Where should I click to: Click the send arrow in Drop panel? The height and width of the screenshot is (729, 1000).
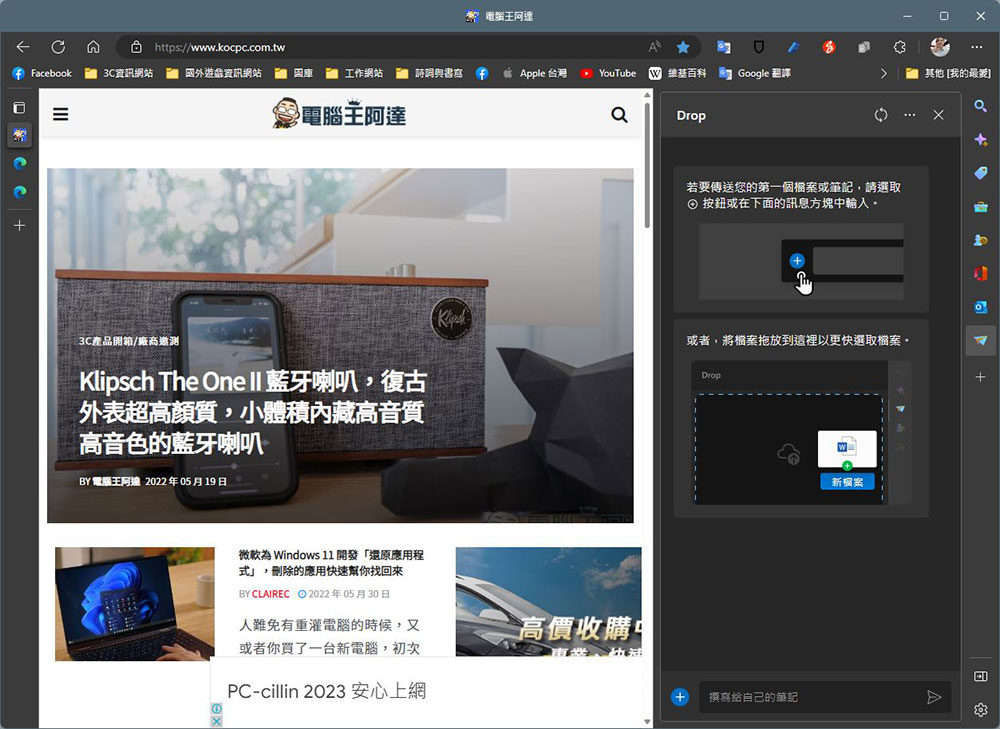(x=934, y=697)
